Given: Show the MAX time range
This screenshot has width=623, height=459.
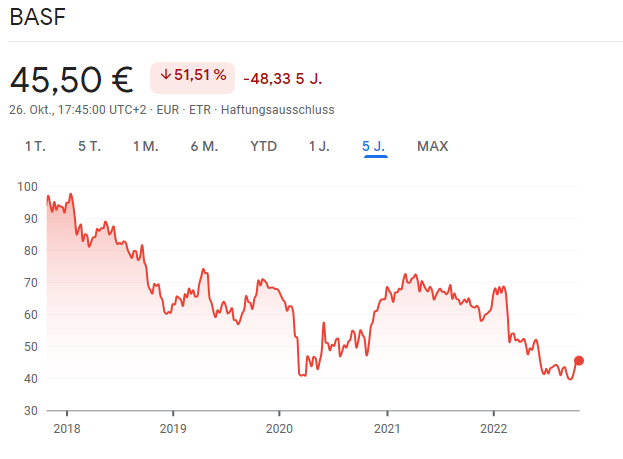Looking at the screenshot, I should point(432,146).
